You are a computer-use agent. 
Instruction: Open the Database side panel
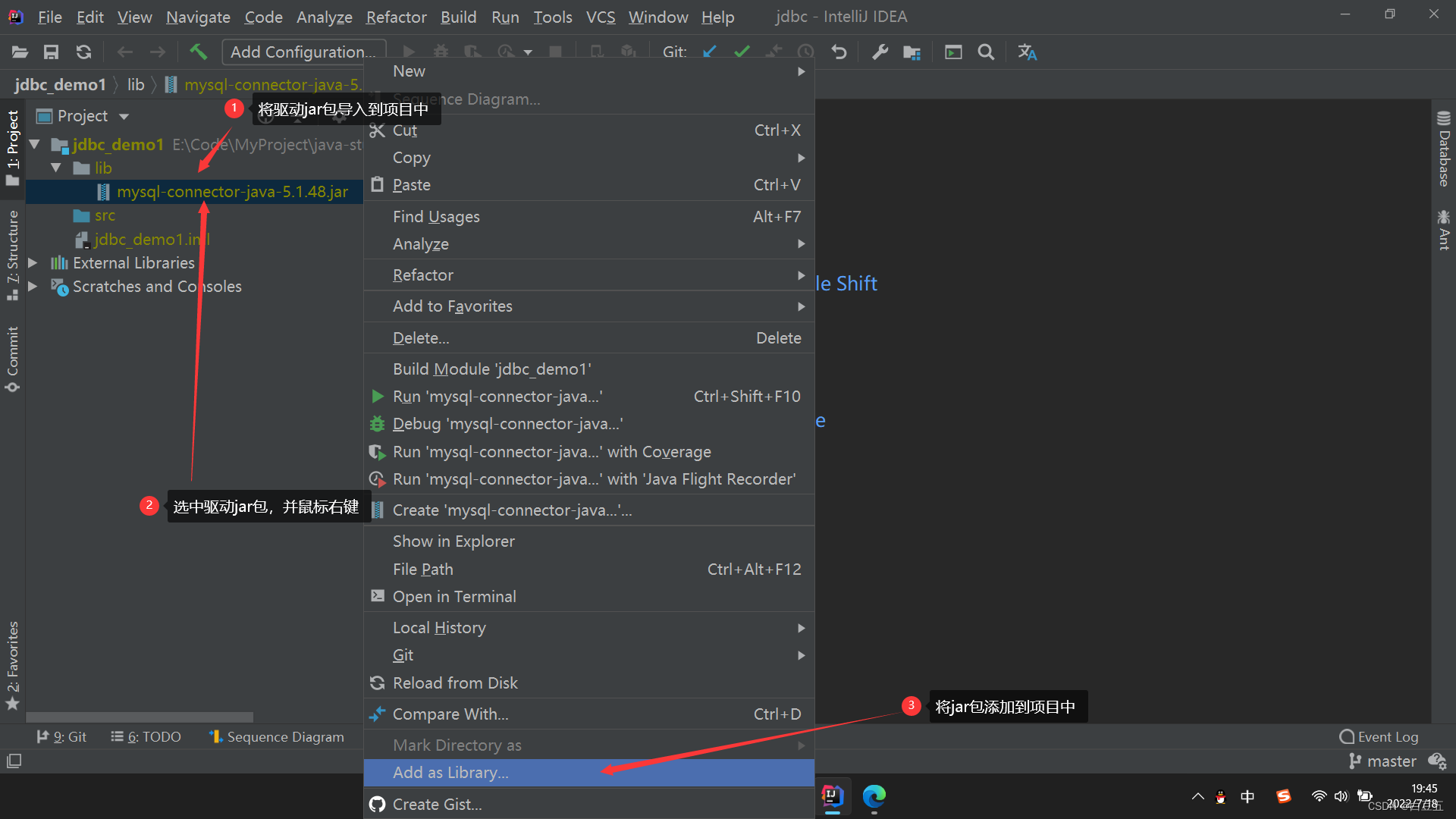pyautogui.click(x=1444, y=149)
